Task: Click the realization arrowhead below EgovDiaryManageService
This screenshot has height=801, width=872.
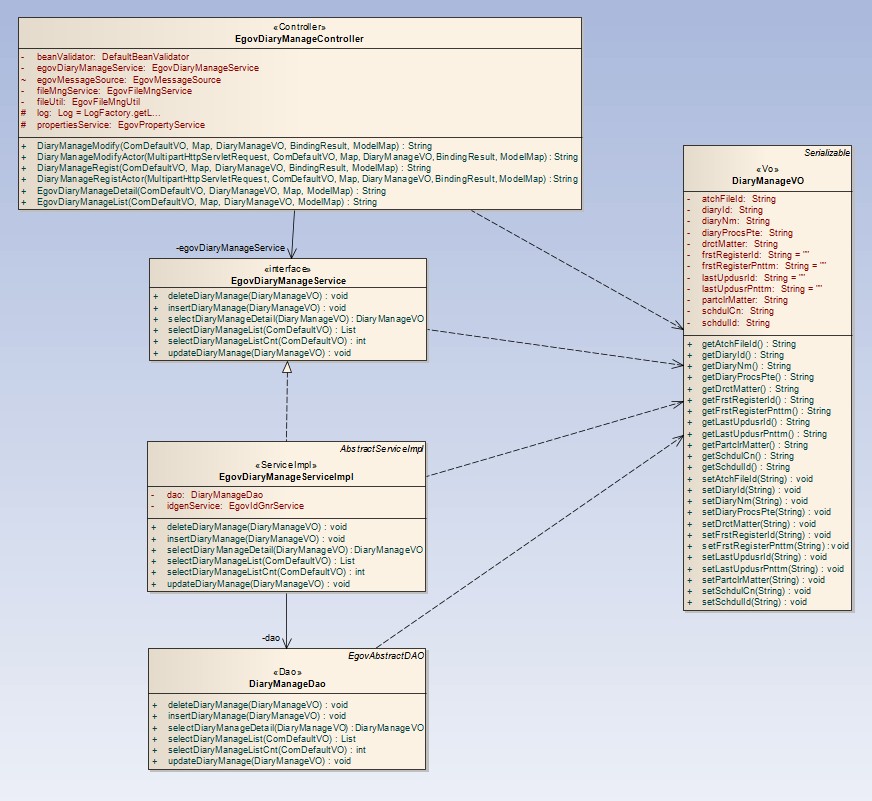Action: (x=287, y=368)
